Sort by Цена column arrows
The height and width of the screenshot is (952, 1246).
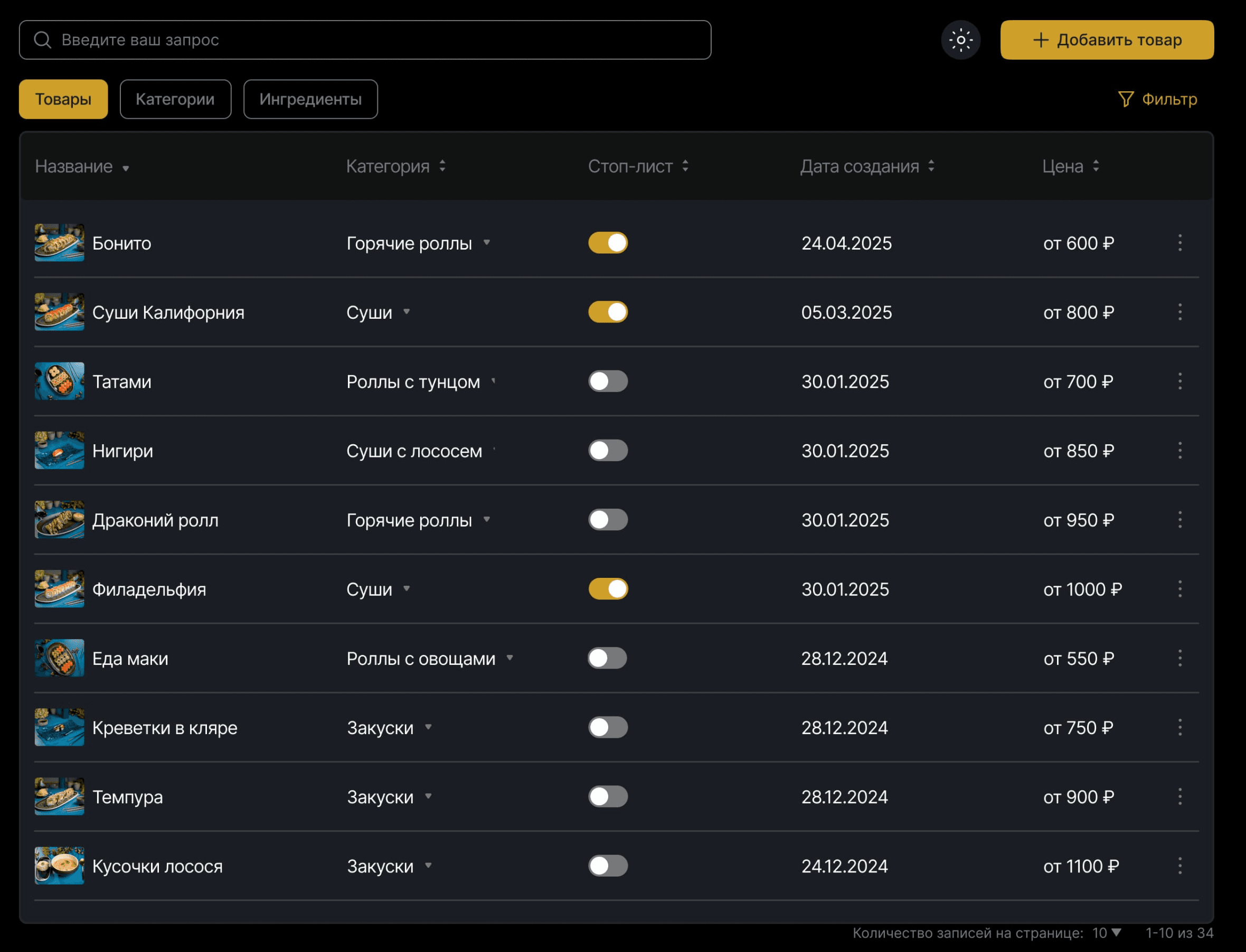1096,166
